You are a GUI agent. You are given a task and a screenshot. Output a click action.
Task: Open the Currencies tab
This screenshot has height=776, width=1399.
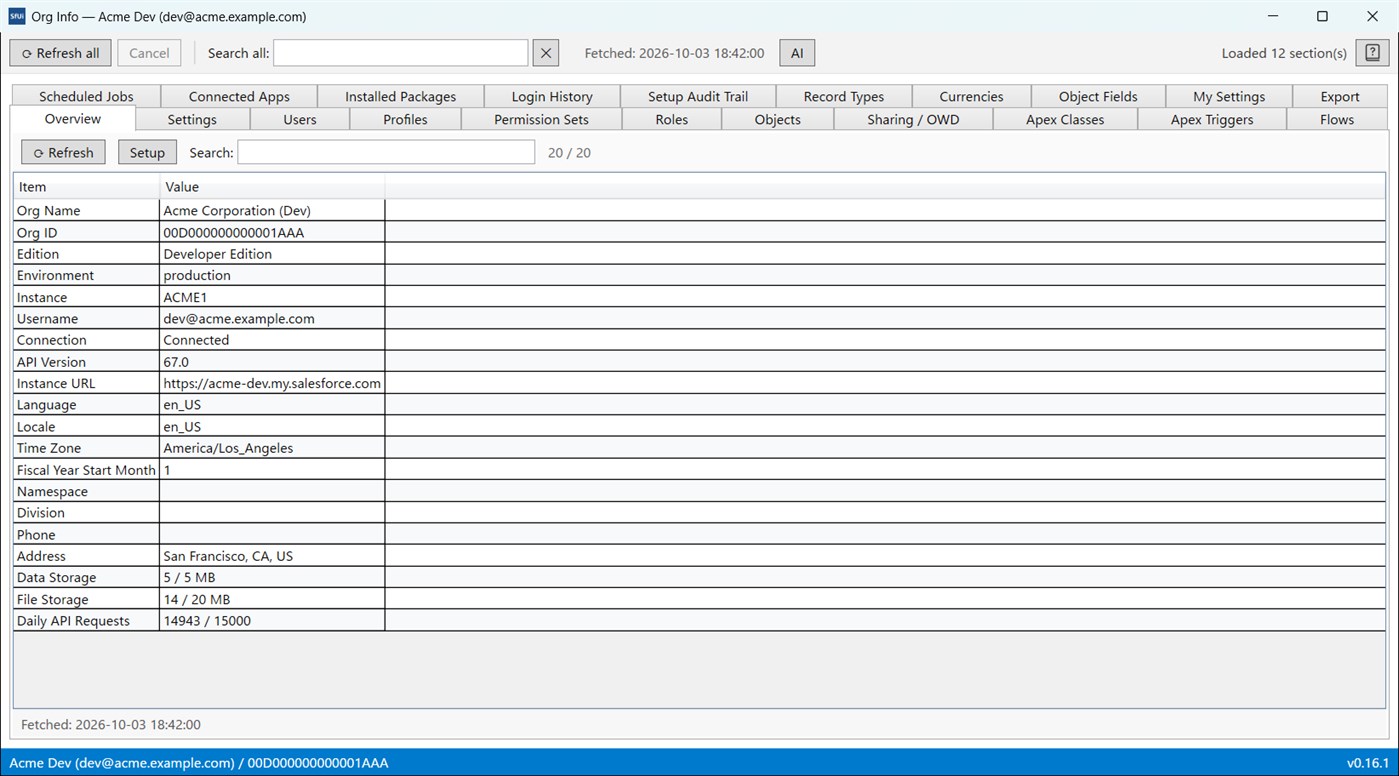point(971,96)
